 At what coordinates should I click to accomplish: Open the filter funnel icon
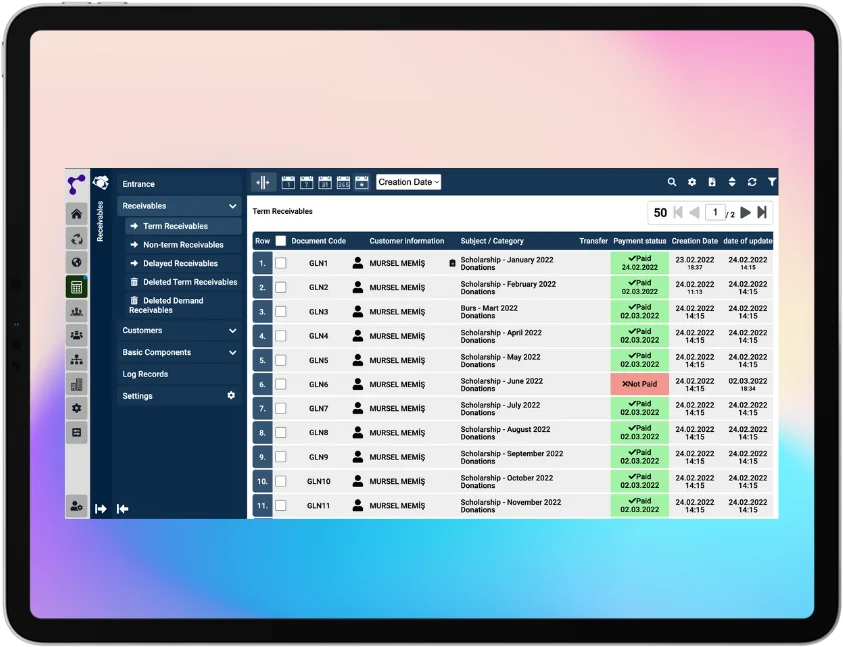click(771, 182)
